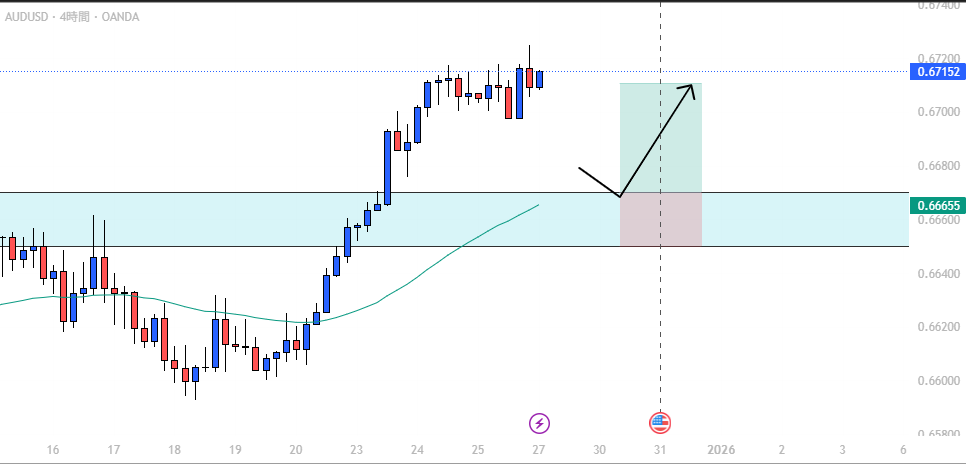Click the green moving average label 0.66655

click(938, 205)
